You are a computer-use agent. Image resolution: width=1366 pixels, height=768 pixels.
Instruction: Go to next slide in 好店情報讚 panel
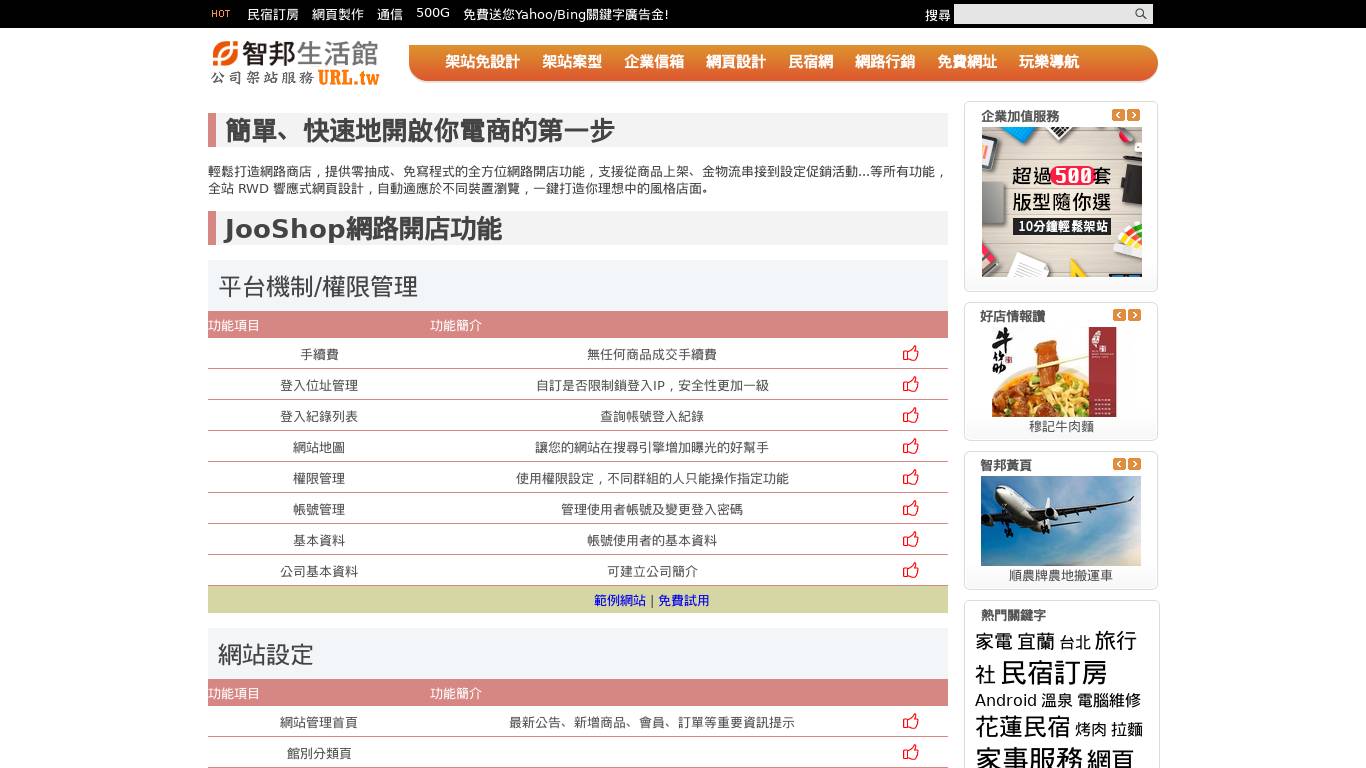(x=1134, y=315)
